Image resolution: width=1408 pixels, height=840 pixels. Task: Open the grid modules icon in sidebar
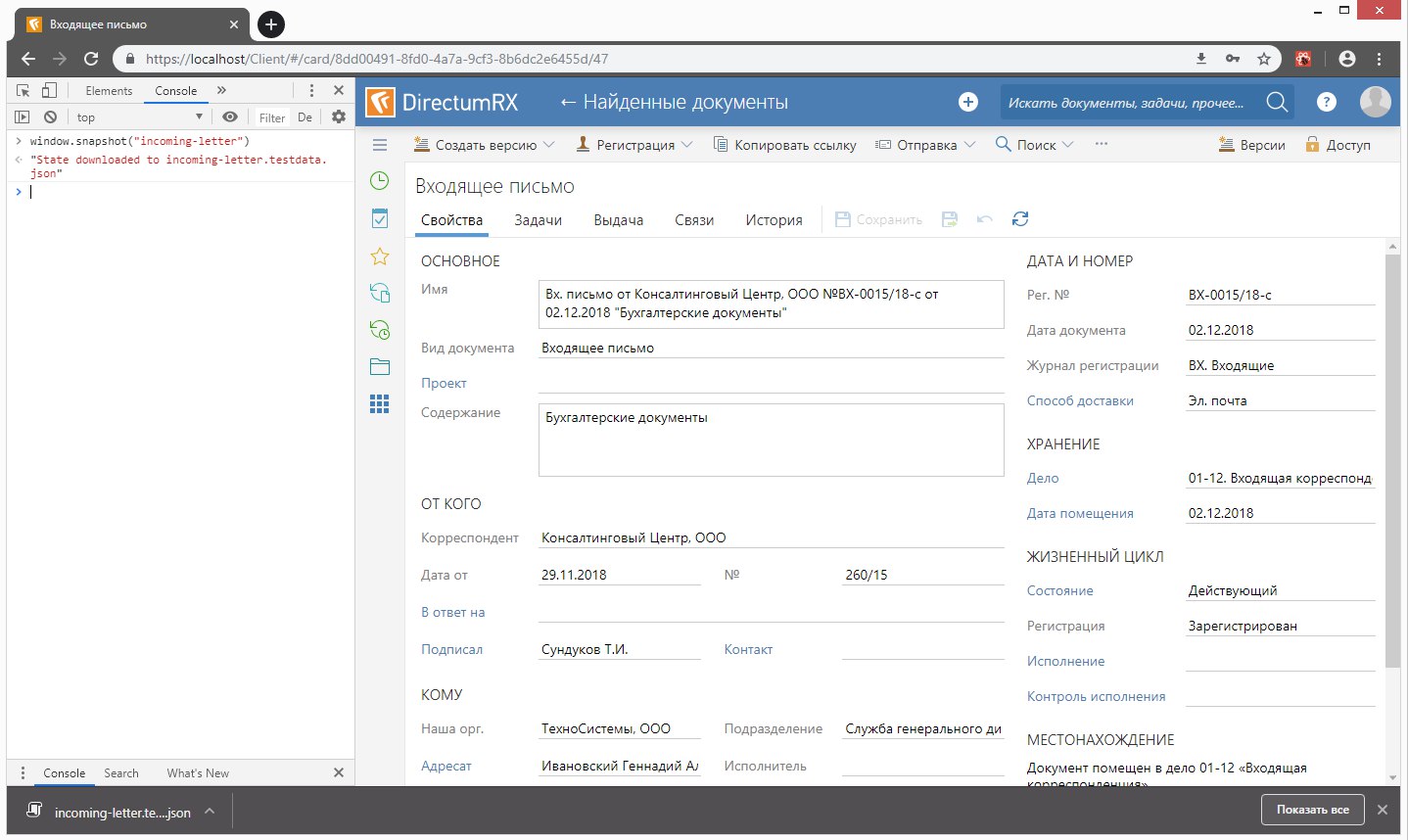380,404
